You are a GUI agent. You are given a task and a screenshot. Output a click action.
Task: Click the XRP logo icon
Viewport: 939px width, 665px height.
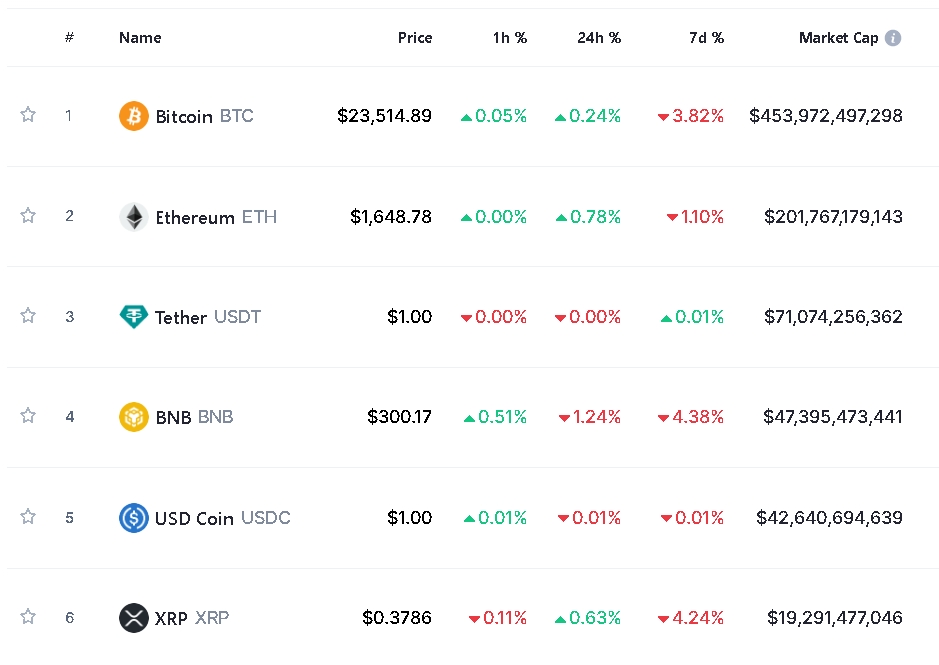pyautogui.click(x=134, y=618)
